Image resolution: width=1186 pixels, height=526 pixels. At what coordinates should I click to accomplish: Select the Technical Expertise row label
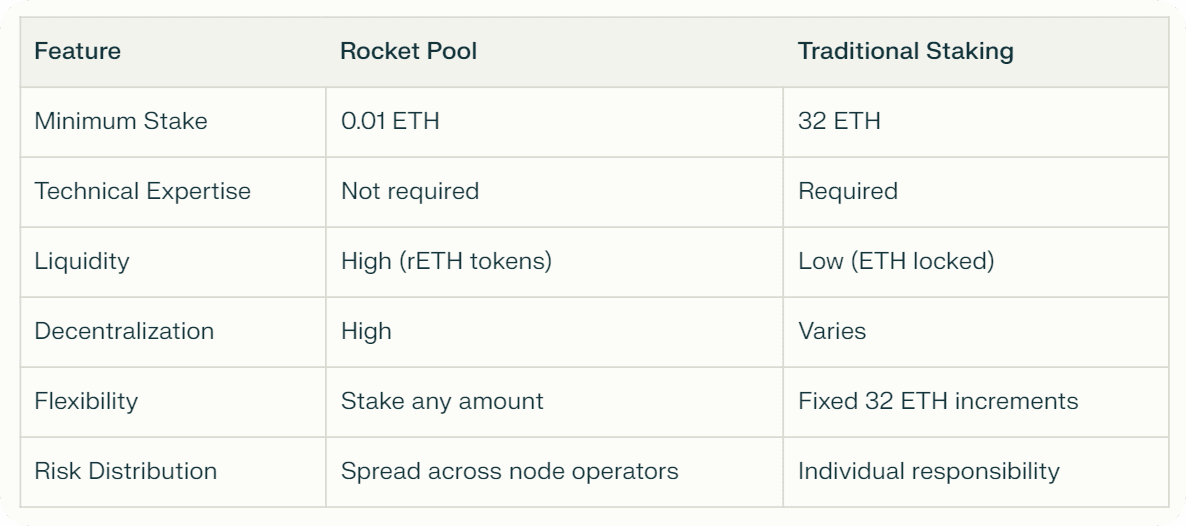[143, 191]
